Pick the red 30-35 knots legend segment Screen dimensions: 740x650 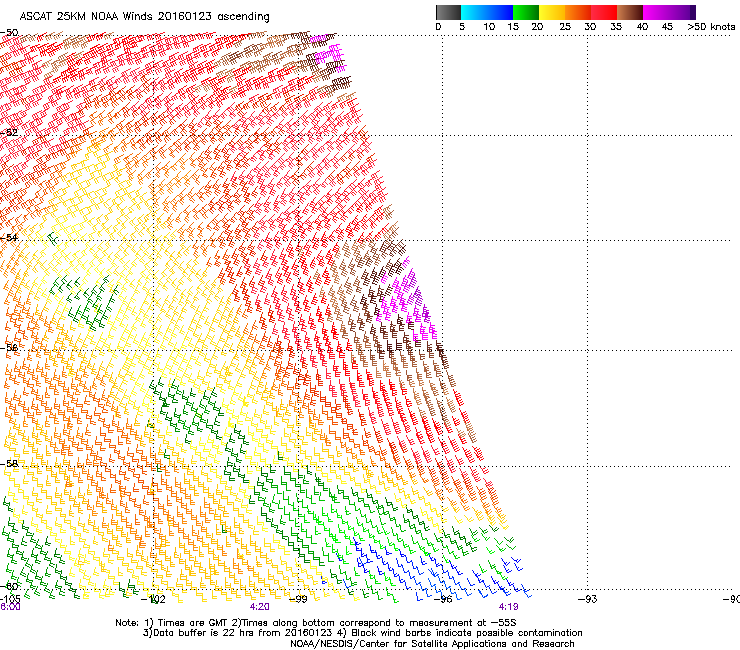604,12
